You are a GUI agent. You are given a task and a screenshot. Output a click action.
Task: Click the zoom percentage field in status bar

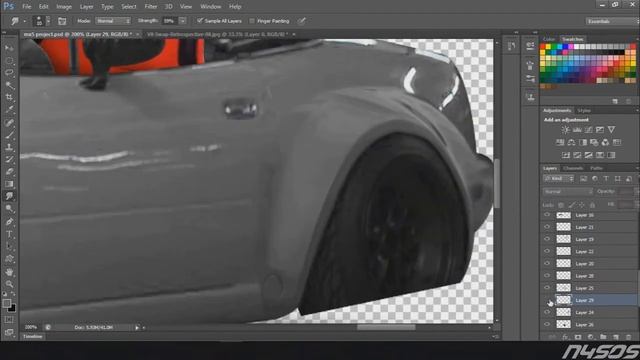point(31,327)
